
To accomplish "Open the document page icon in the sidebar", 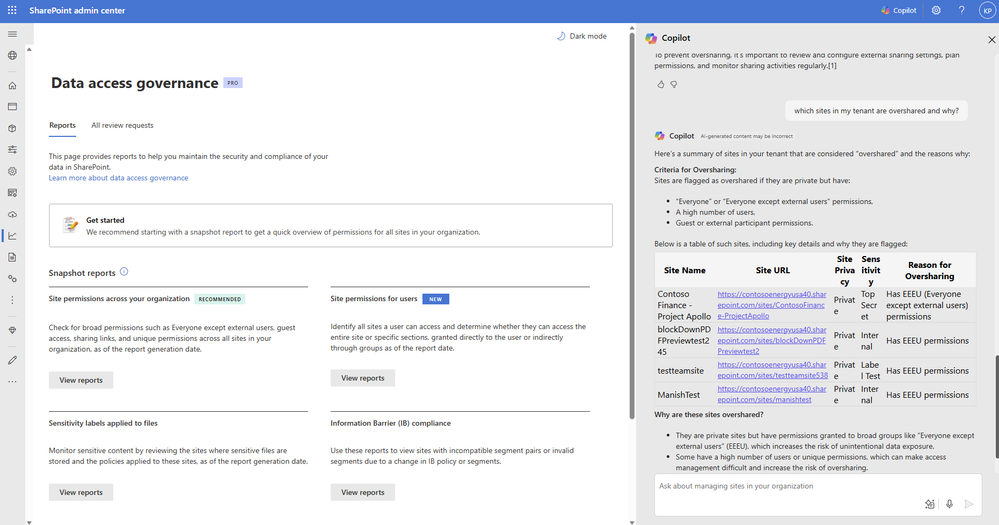I will [x=12, y=257].
